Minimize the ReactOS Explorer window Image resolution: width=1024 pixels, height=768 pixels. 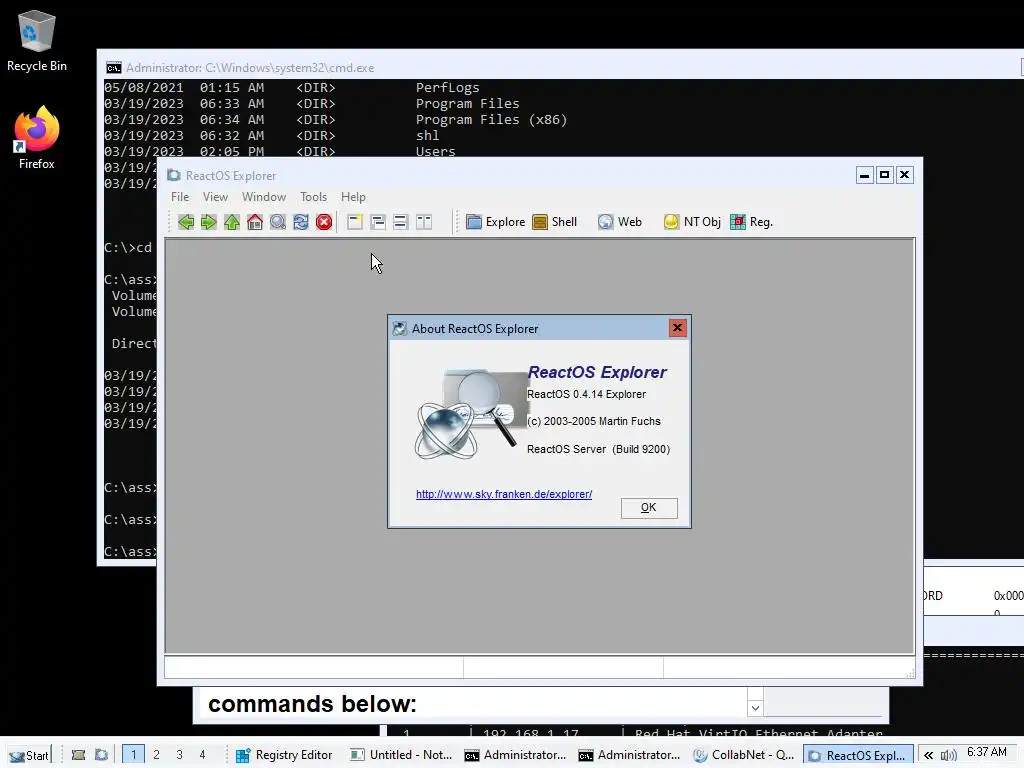pyautogui.click(x=865, y=175)
